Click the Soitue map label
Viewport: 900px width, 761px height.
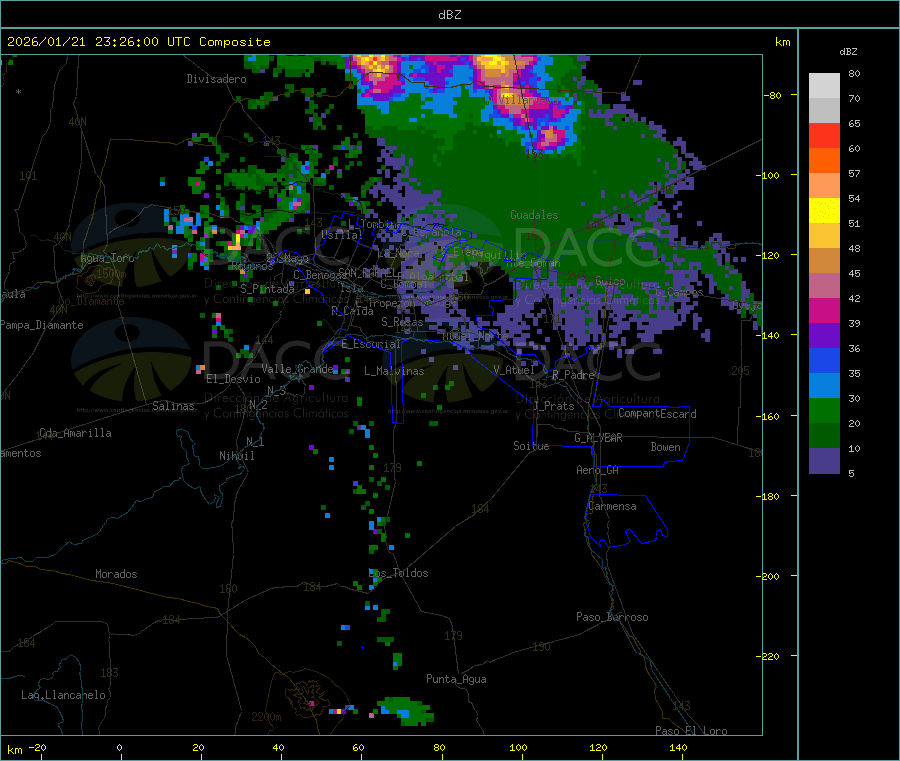pyautogui.click(x=531, y=446)
